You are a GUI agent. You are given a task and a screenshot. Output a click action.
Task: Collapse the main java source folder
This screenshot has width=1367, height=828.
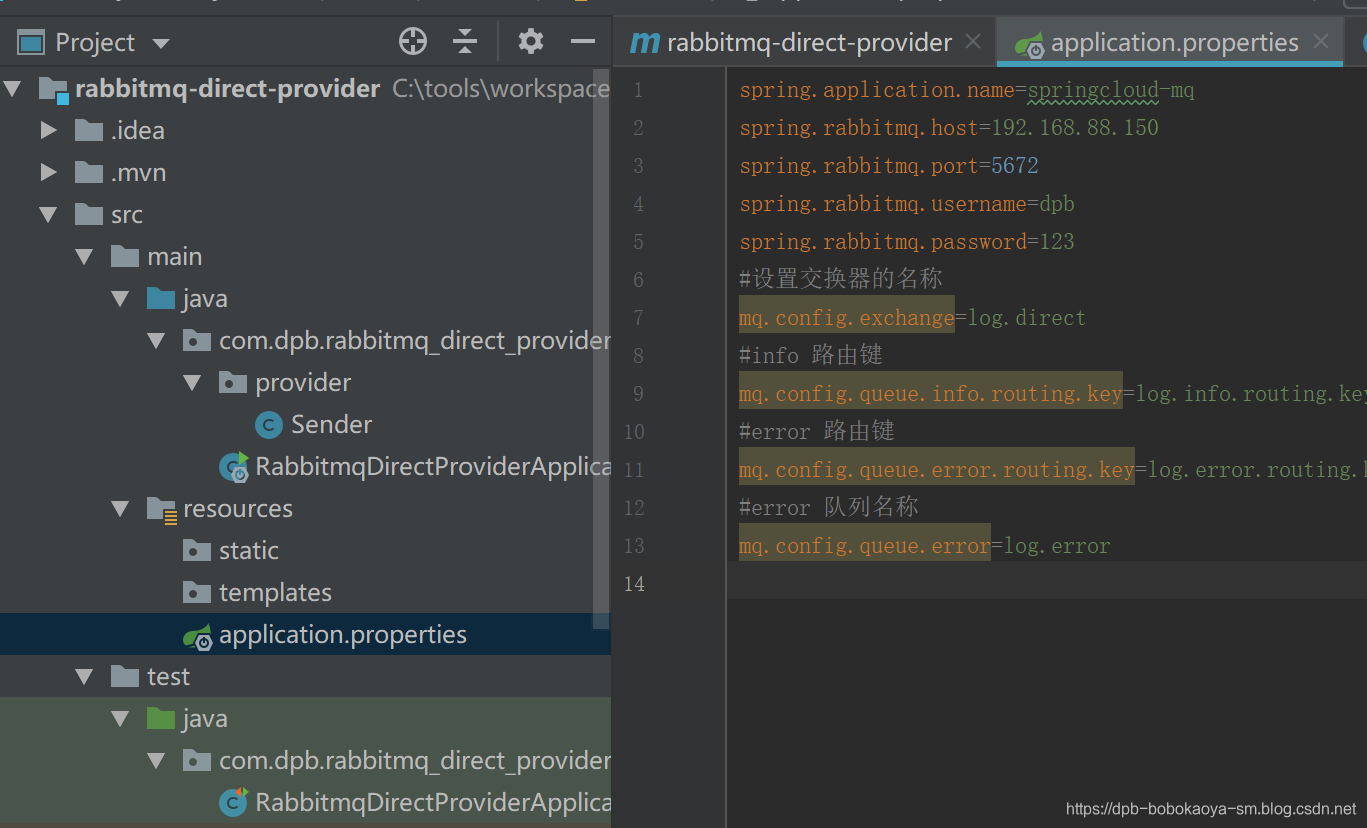(x=120, y=299)
